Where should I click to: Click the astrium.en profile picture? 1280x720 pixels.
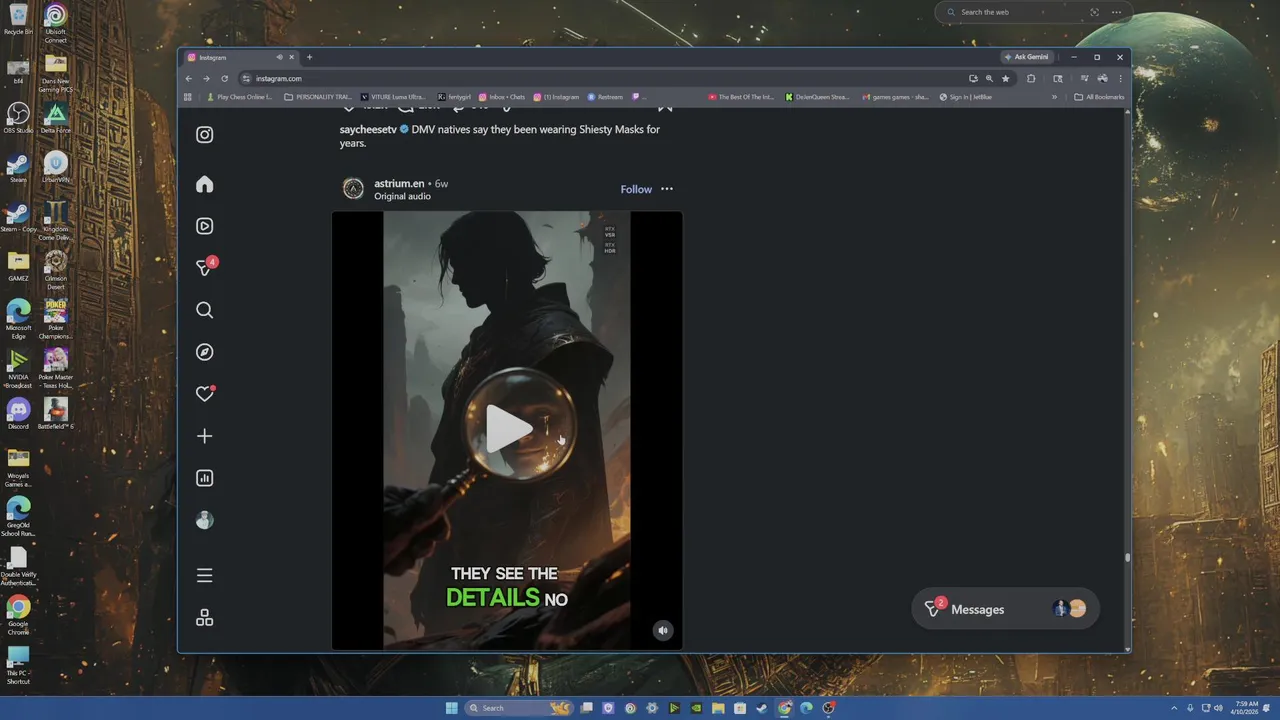[353, 189]
